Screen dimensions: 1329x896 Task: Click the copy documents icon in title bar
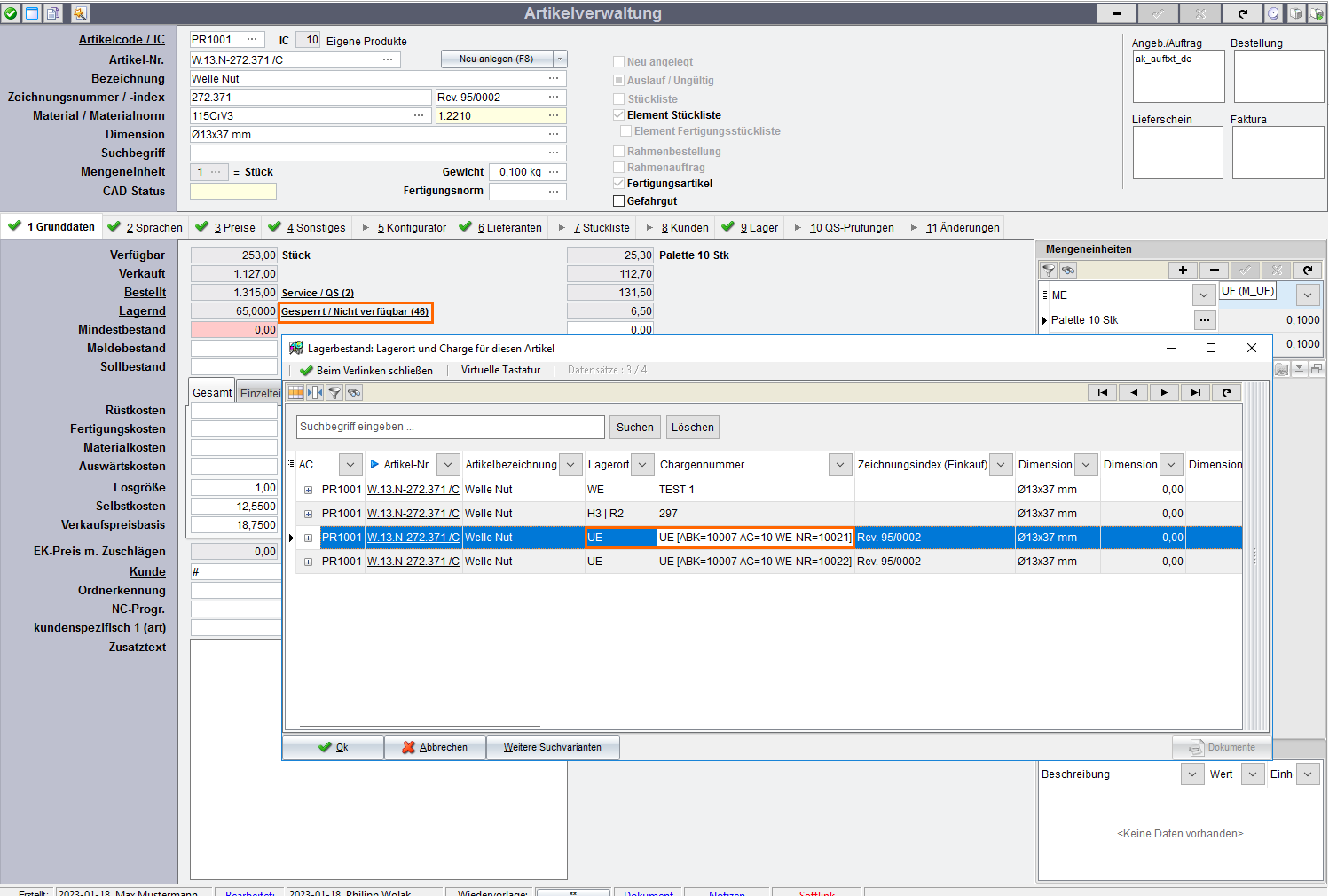[x=53, y=13]
